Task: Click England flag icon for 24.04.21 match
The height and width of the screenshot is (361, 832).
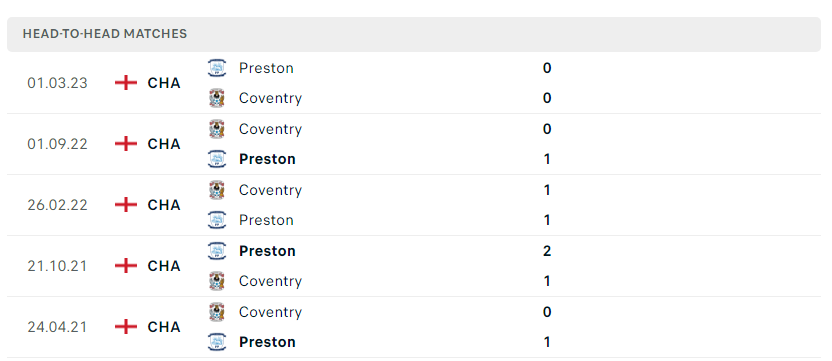Action: click(x=126, y=327)
